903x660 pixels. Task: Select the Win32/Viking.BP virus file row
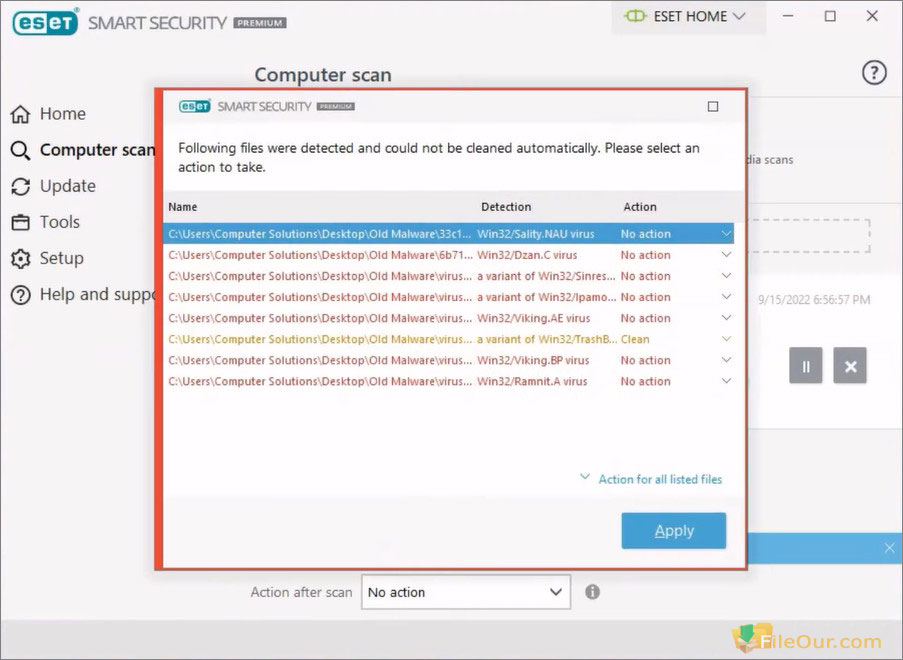[x=448, y=360]
